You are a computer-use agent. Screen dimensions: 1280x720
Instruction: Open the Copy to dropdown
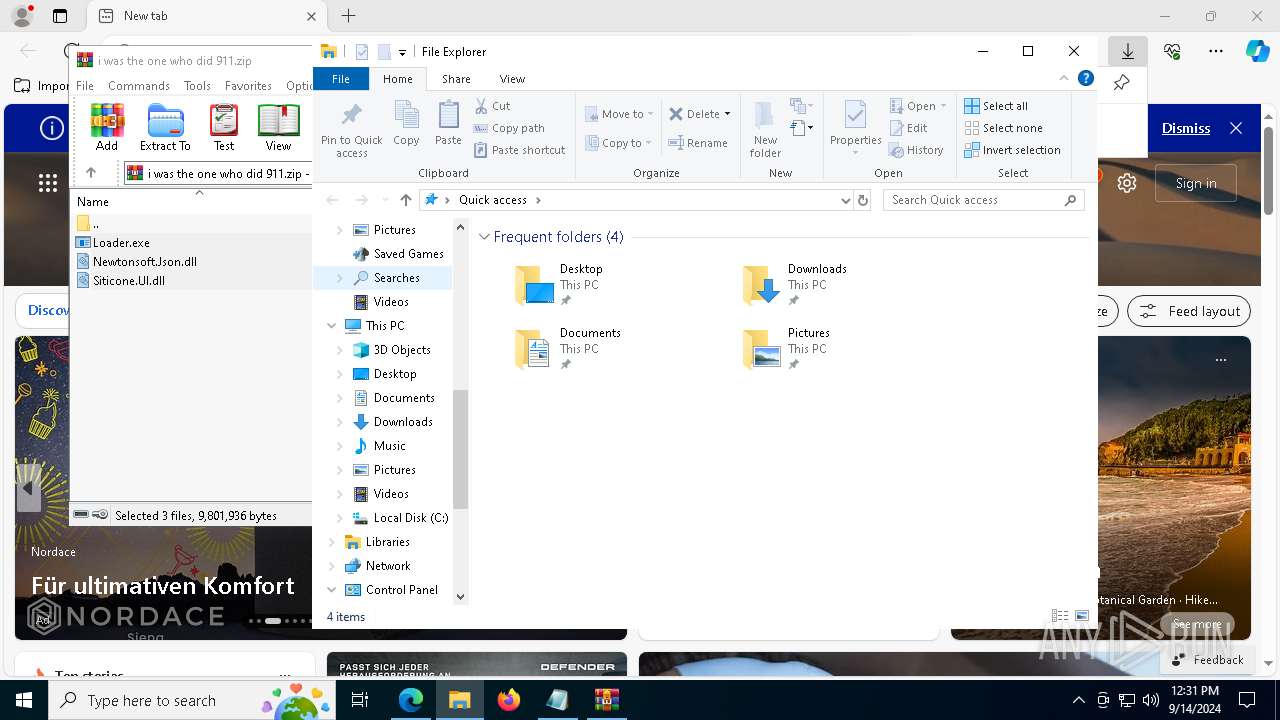pyautogui.click(x=619, y=143)
